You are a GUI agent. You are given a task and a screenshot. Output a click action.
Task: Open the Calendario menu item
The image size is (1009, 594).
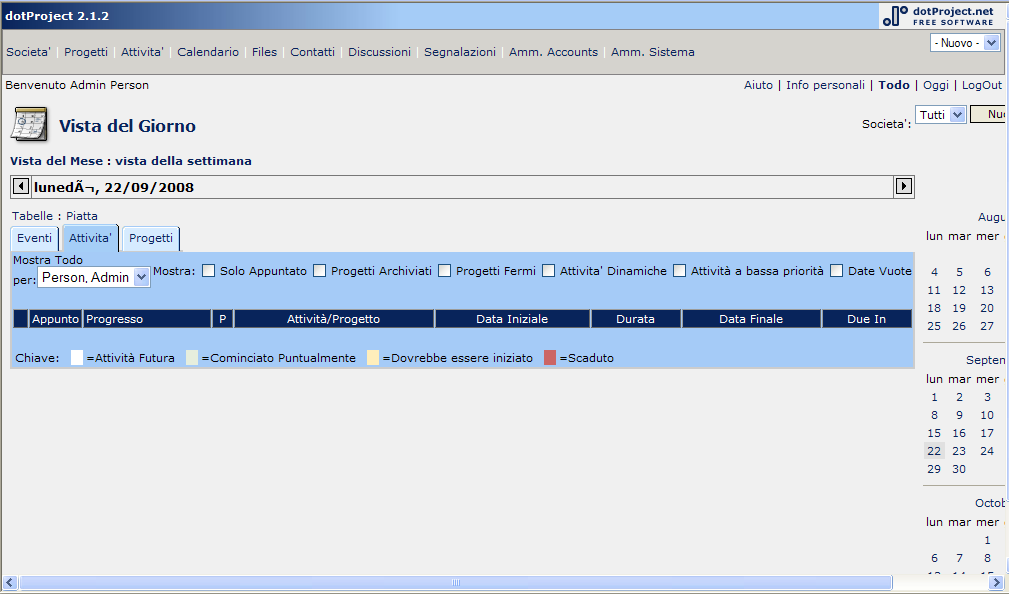coord(208,52)
